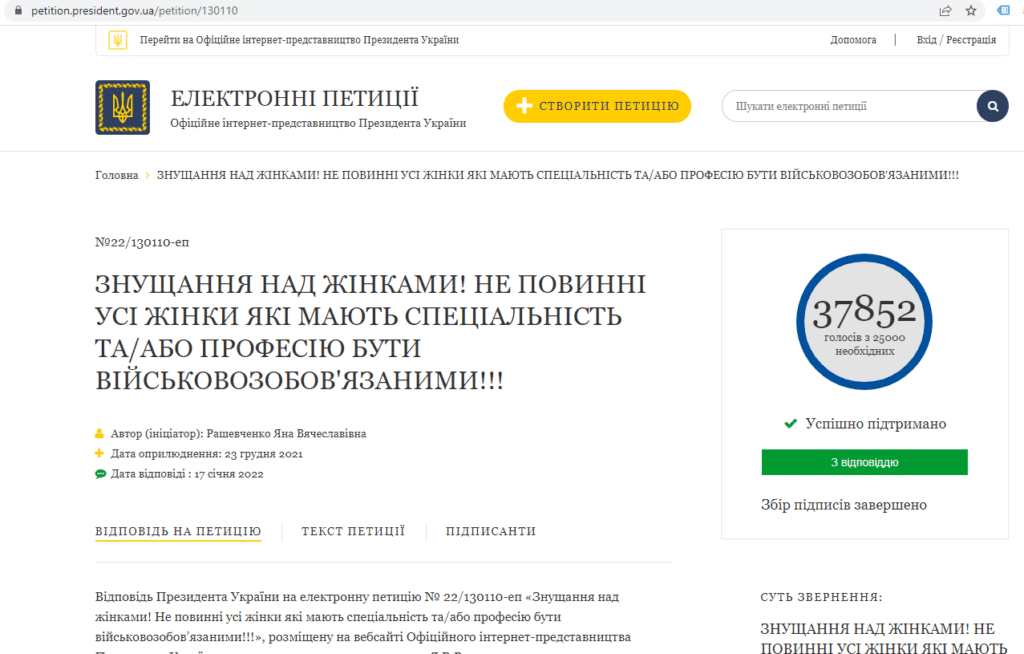This screenshot has width=1024, height=654.
Task: Click the blue extension icon near address bar
Action: pos(1001,12)
